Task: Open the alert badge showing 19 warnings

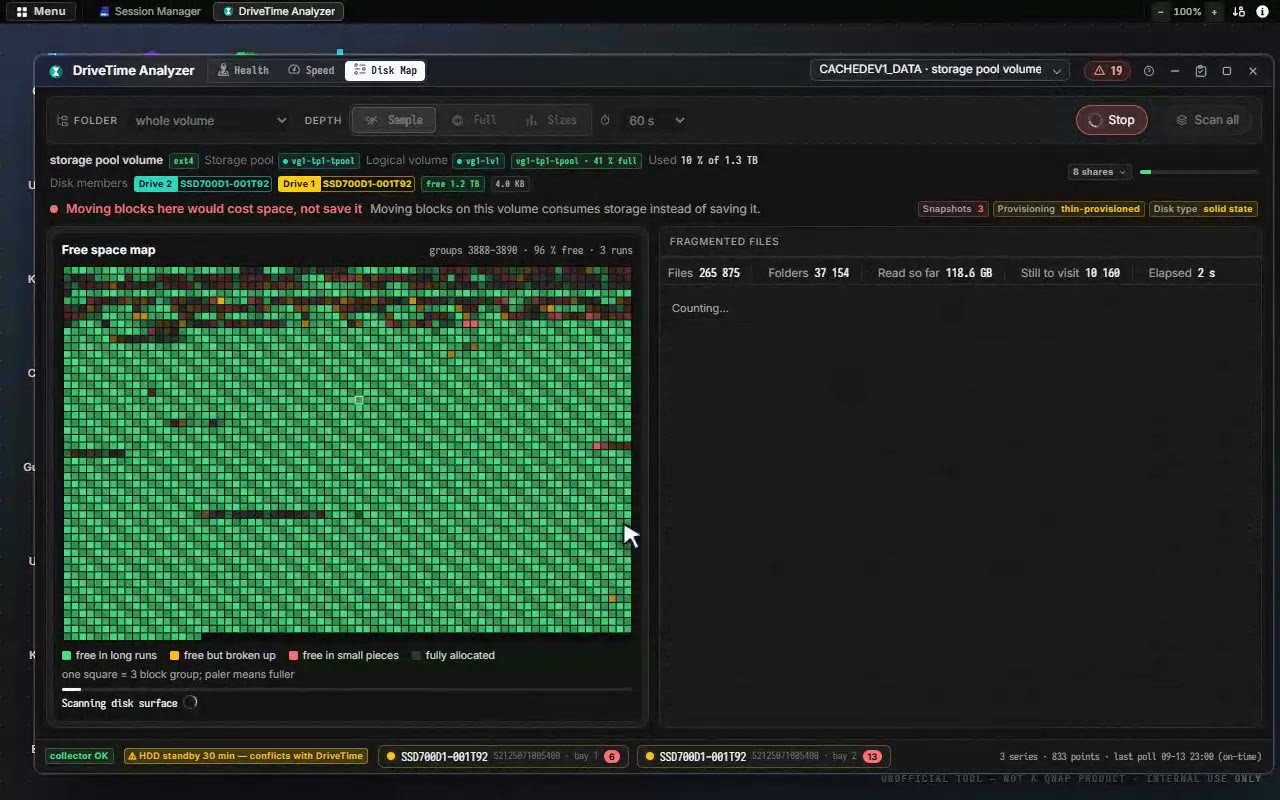Action: coord(1108,71)
